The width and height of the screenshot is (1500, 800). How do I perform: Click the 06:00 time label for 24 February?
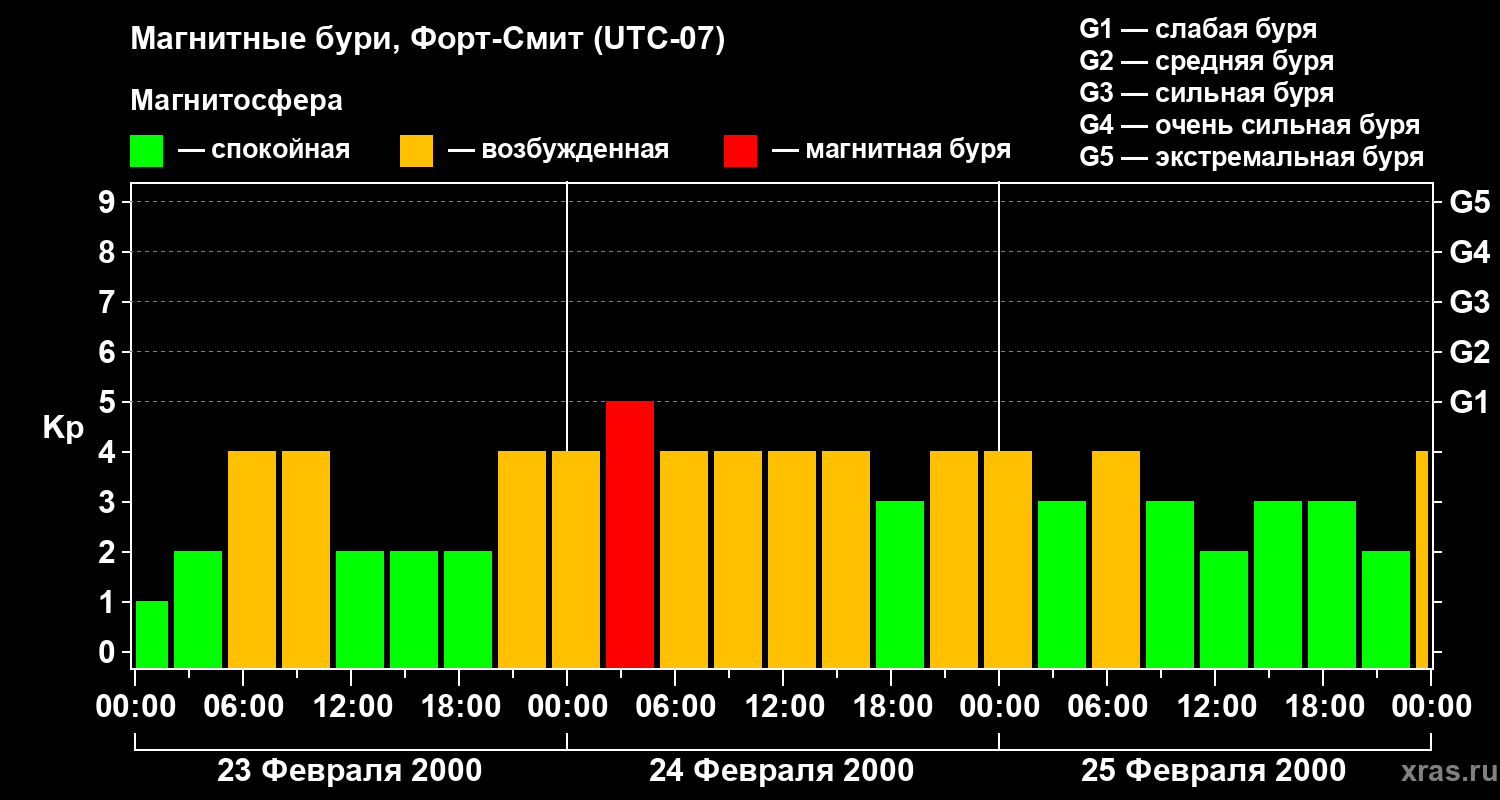[x=676, y=707]
